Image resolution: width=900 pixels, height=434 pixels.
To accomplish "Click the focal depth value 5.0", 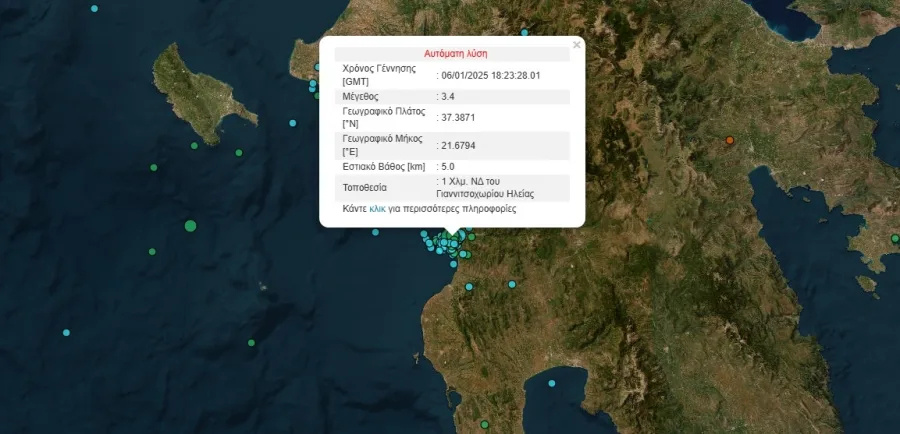I will click(x=450, y=166).
